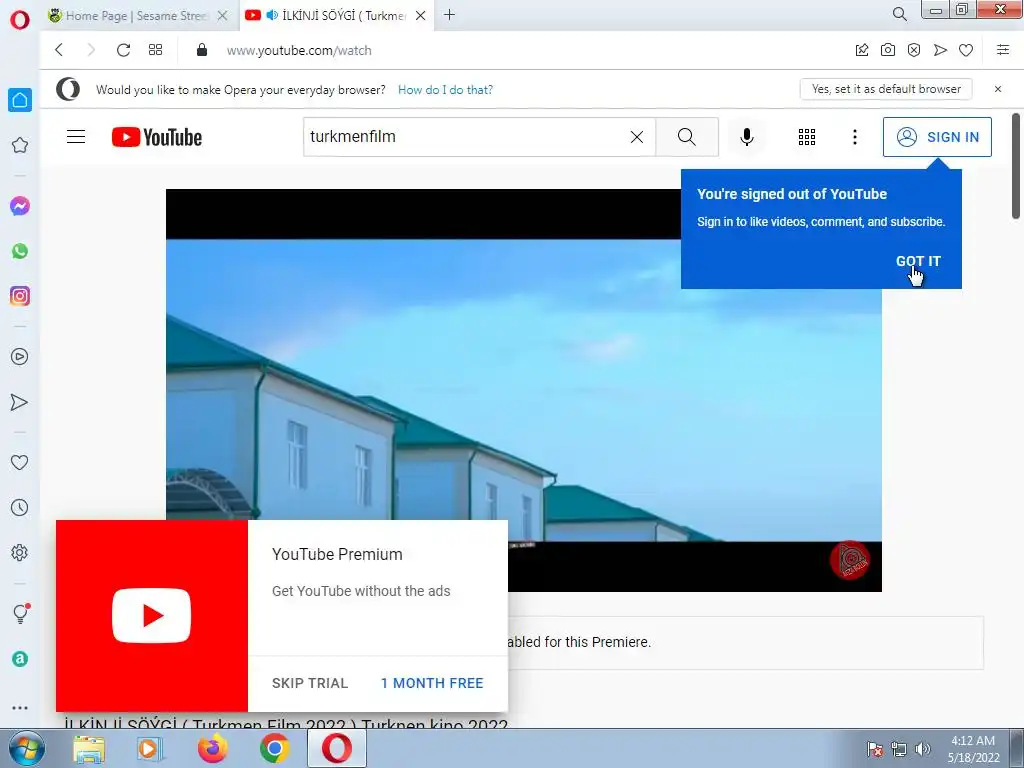View site security lock icon
1024x768 pixels.
tap(202, 50)
